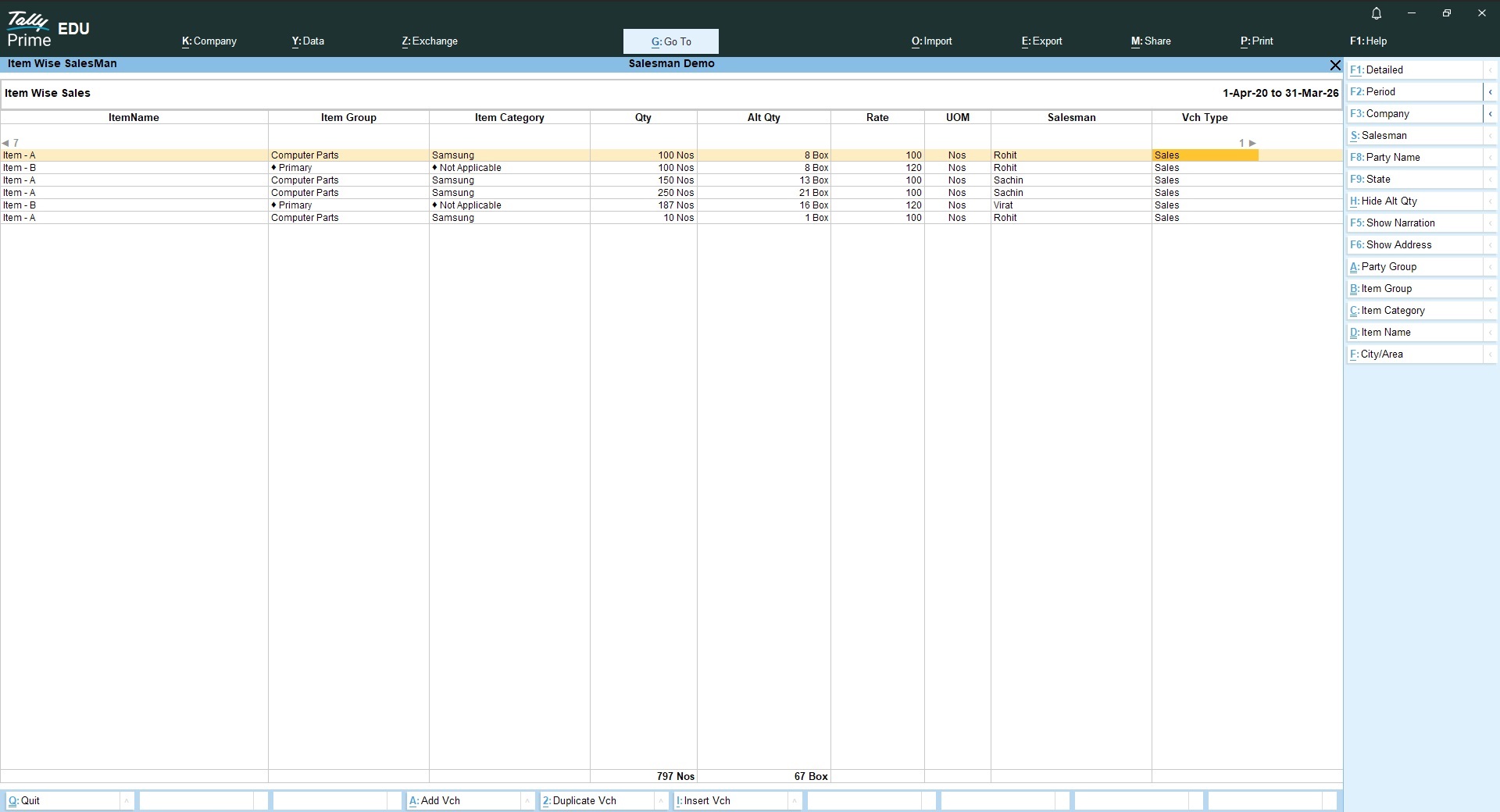
Task: Toggle Show Address option
Action: [x=1414, y=245]
